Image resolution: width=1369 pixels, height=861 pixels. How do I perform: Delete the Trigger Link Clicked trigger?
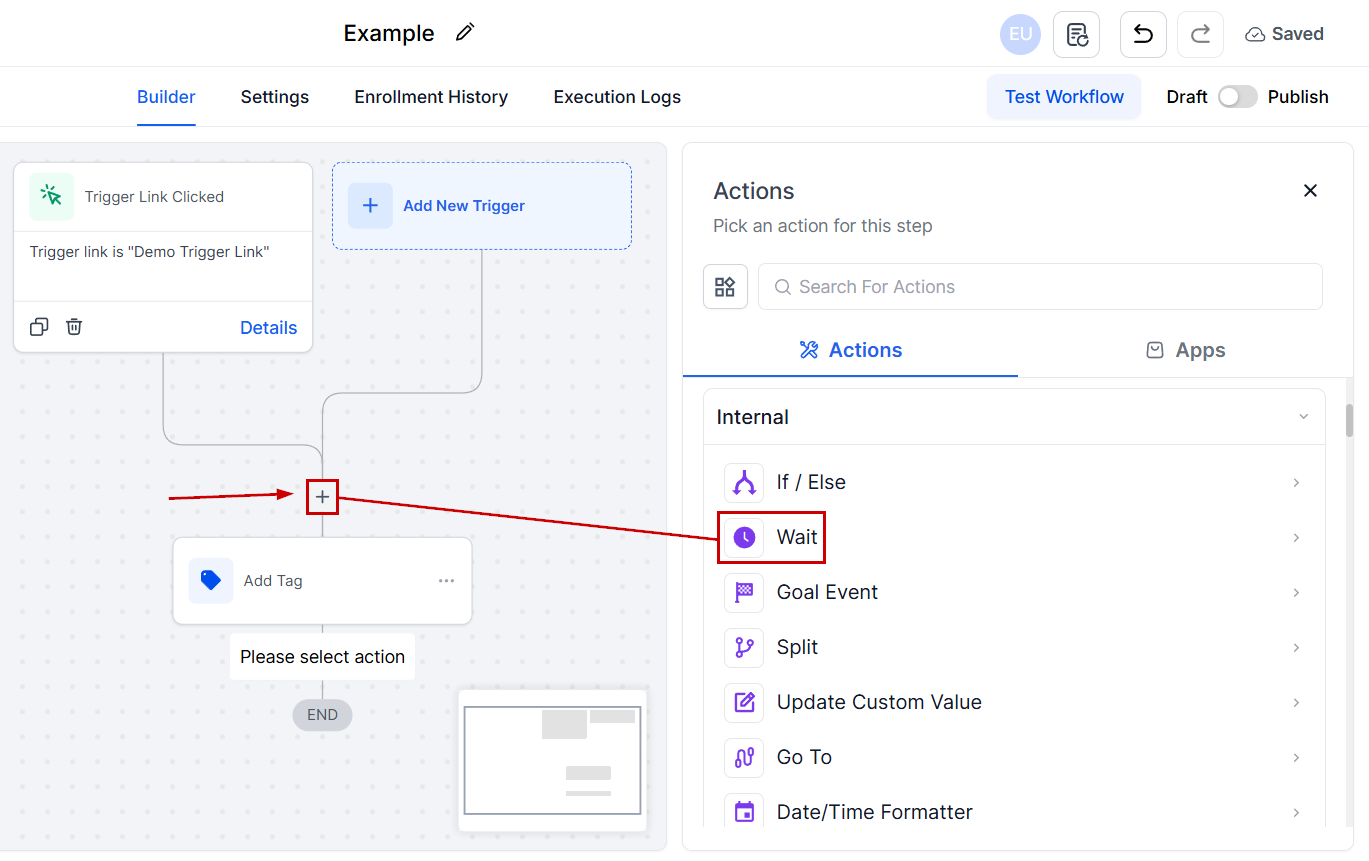(x=73, y=326)
